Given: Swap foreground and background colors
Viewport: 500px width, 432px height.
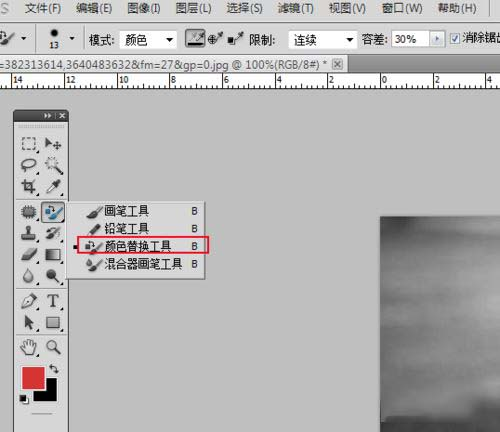Looking at the screenshot, I should (x=54, y=369).
